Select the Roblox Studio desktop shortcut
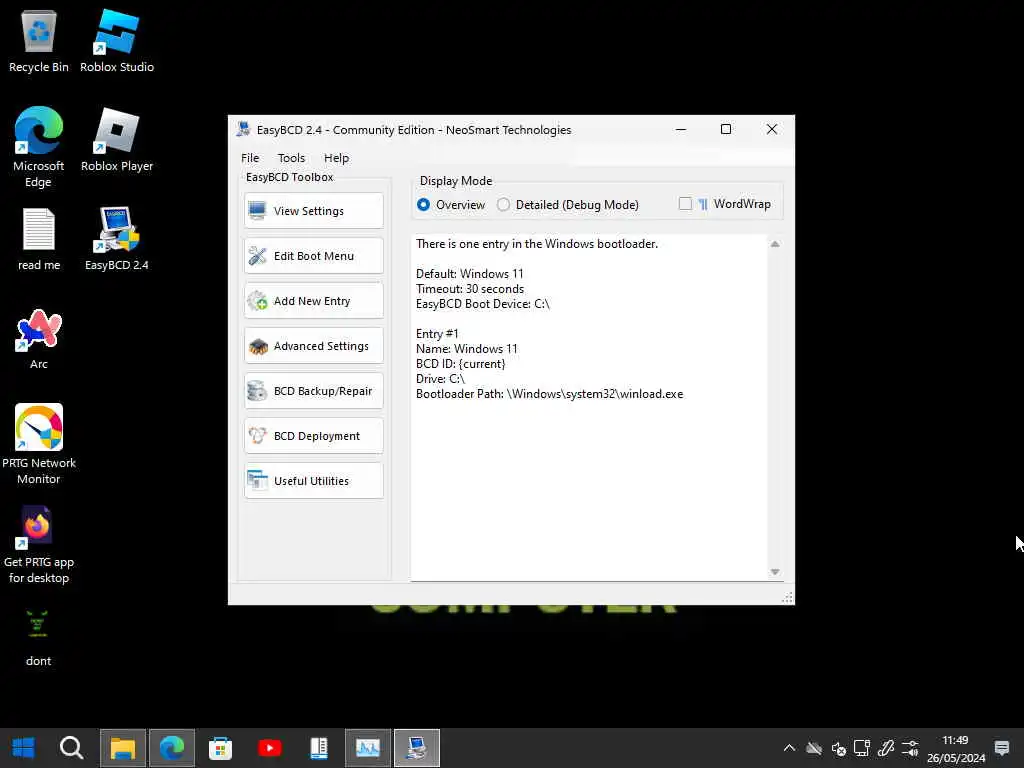The height and width of the screenshot is (768, 1024). [117, 41]
